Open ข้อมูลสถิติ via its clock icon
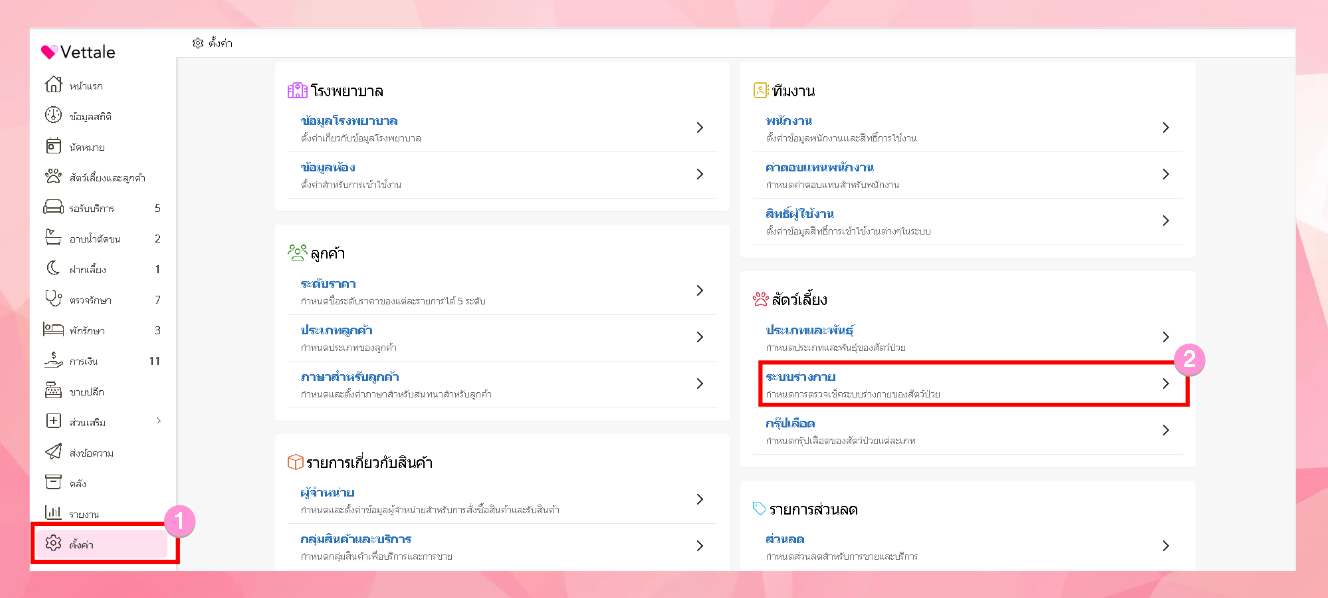Image resolution: width=1328 pixels, height=598 pixels. click(x=54, y=116)
